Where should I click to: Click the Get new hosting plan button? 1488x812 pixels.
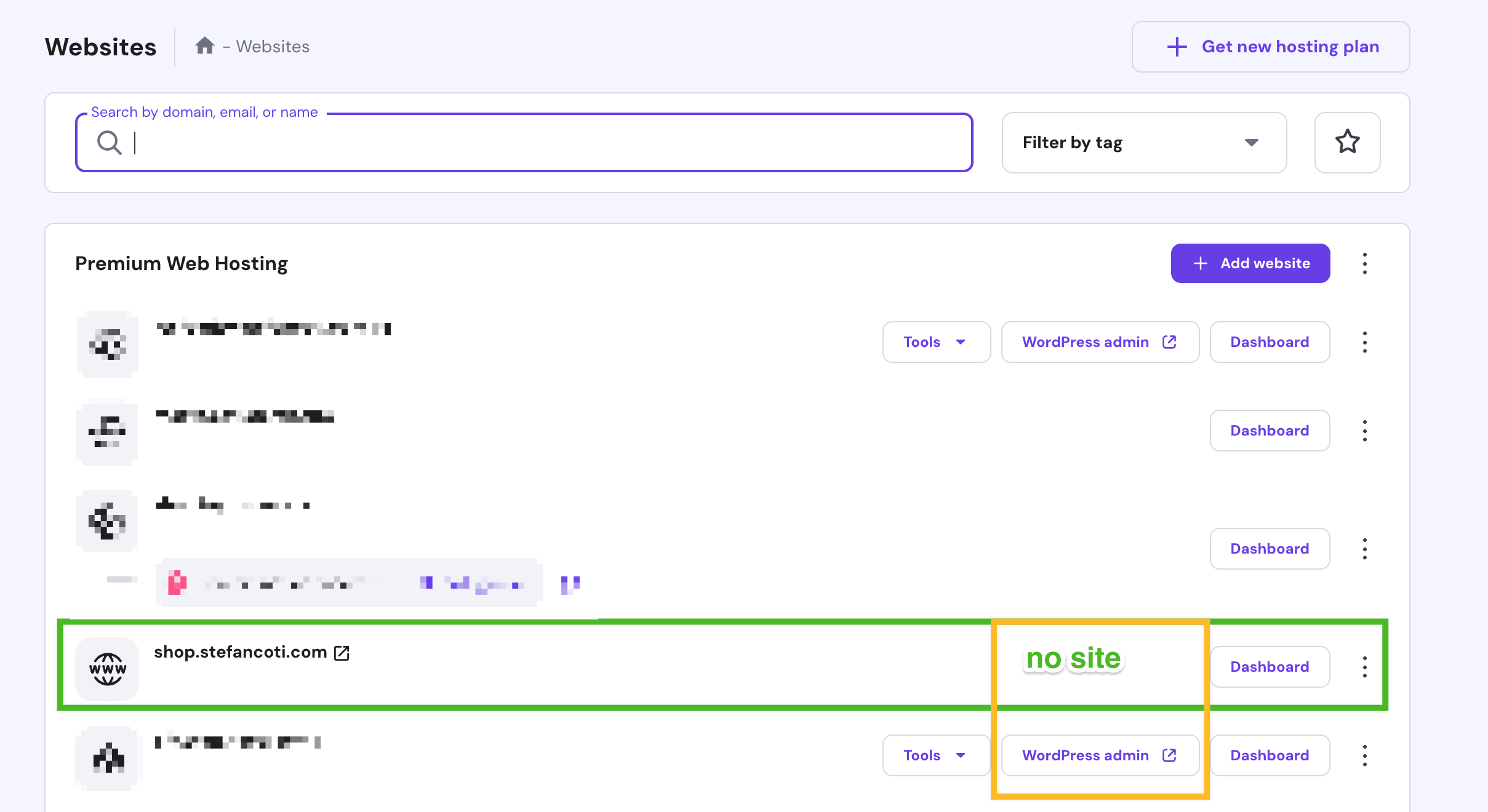[x=1271, y=46]
